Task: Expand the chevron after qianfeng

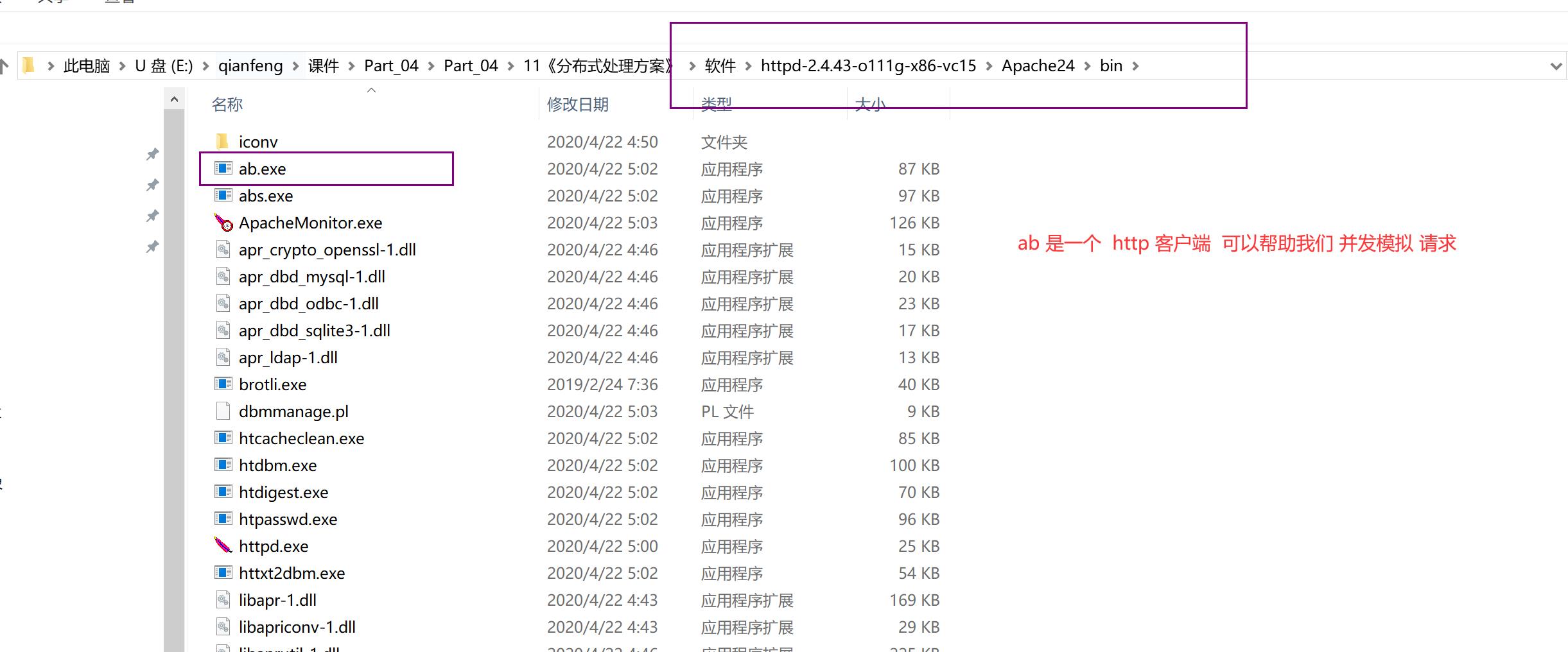Action: point(295,65)
